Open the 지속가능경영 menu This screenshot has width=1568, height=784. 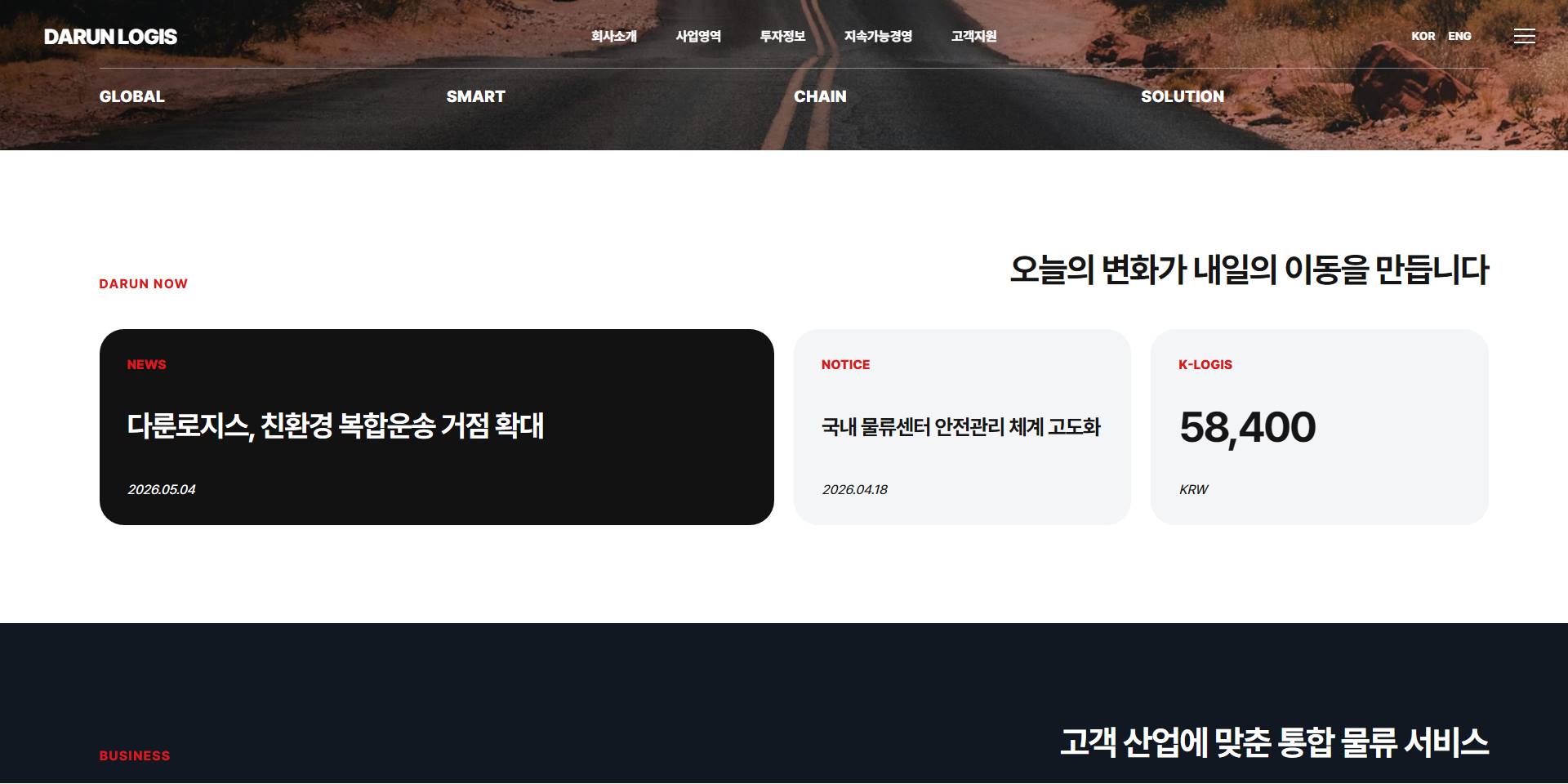pyautogui.click(x=878, y=36)
